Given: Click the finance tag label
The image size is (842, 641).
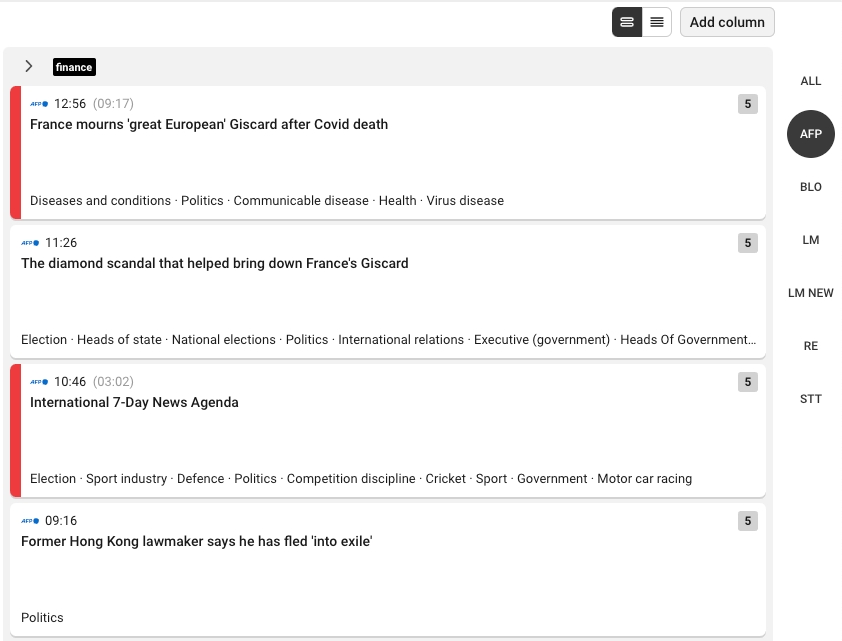Looking at the screenshot, I should 74,67.
